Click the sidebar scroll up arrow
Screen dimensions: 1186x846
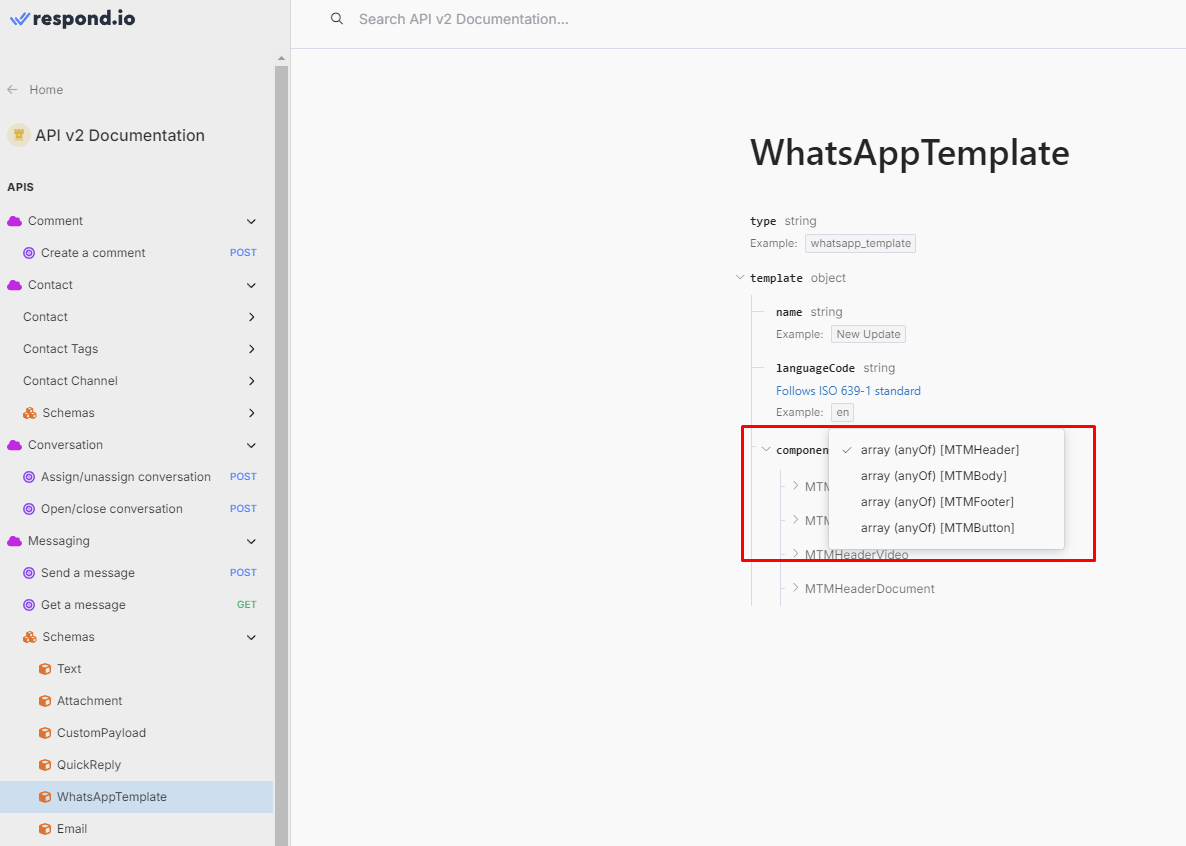(x=281, y=58)
